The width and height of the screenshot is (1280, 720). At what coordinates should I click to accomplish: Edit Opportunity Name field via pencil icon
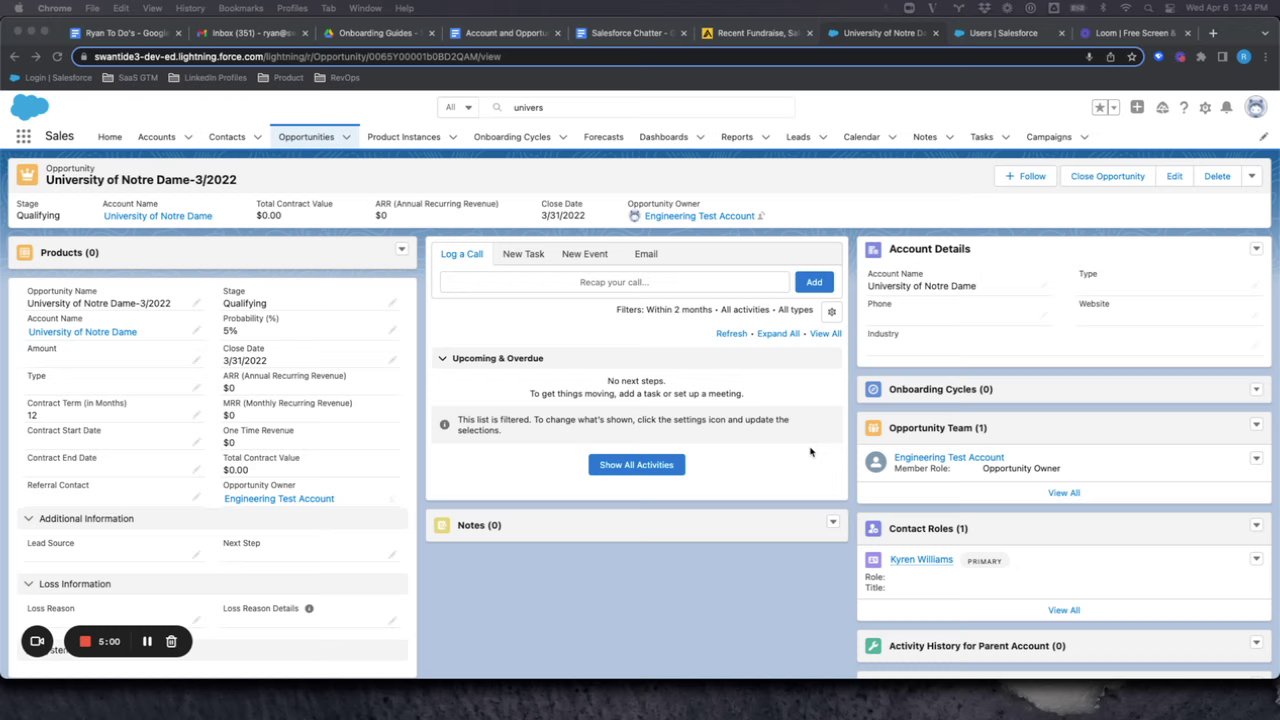point(196,303)
